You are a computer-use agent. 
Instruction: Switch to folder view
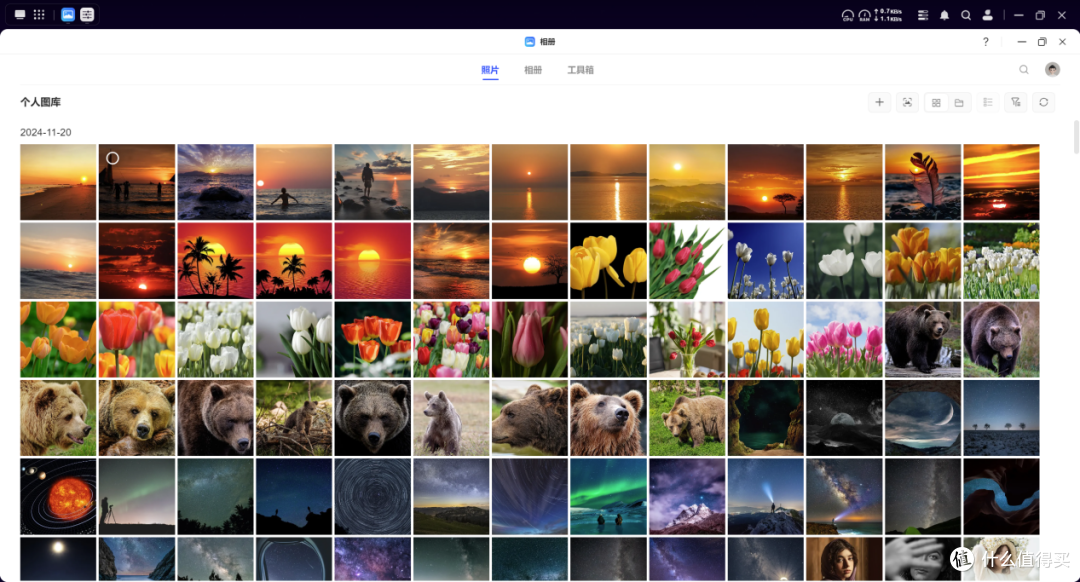tap(959, 103)
